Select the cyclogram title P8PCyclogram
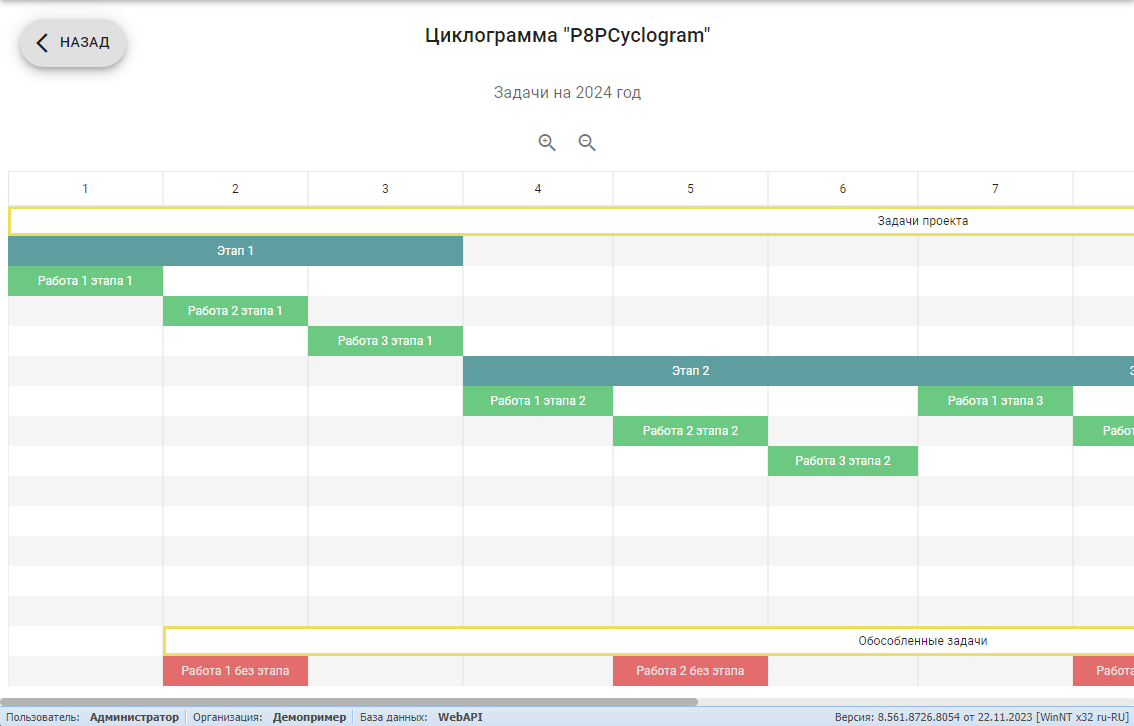The height and width of the screenshot is (726, 1134). [x=567, y=33]
